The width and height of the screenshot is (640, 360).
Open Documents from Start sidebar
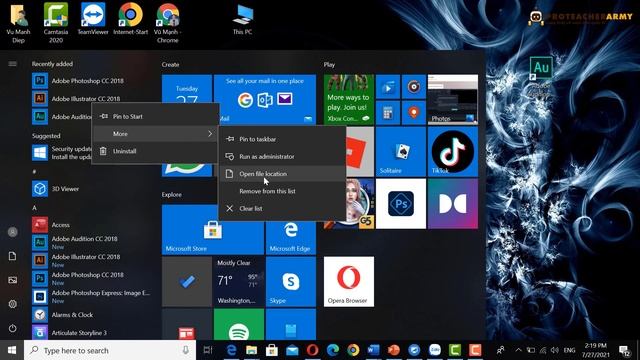[13, 256]
